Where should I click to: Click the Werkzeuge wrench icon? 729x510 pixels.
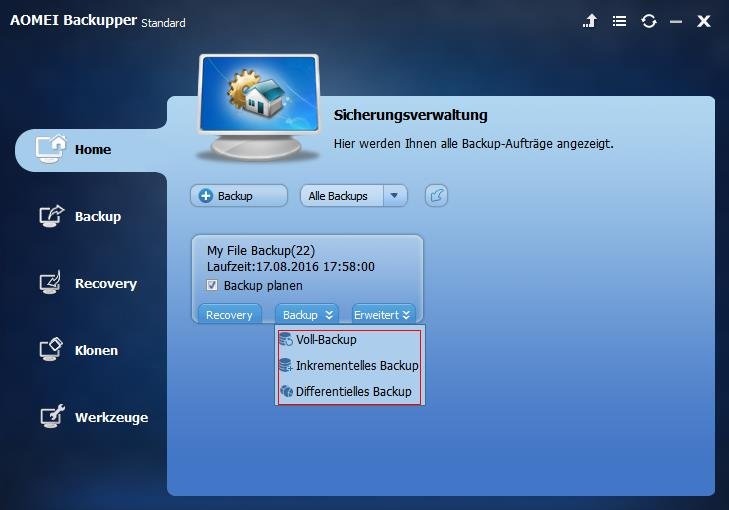[x=52, y=417]
